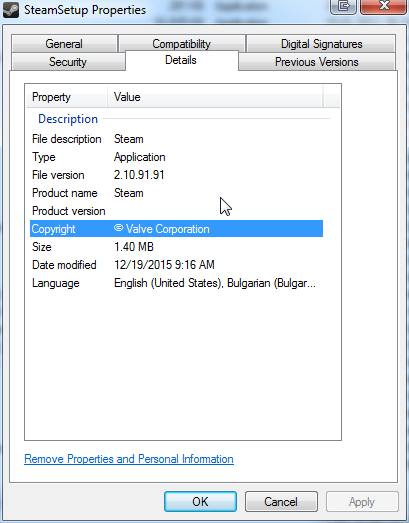
Task: Click the 'English (United States), Bulgarian' value
Action: [x=215, y=283]
